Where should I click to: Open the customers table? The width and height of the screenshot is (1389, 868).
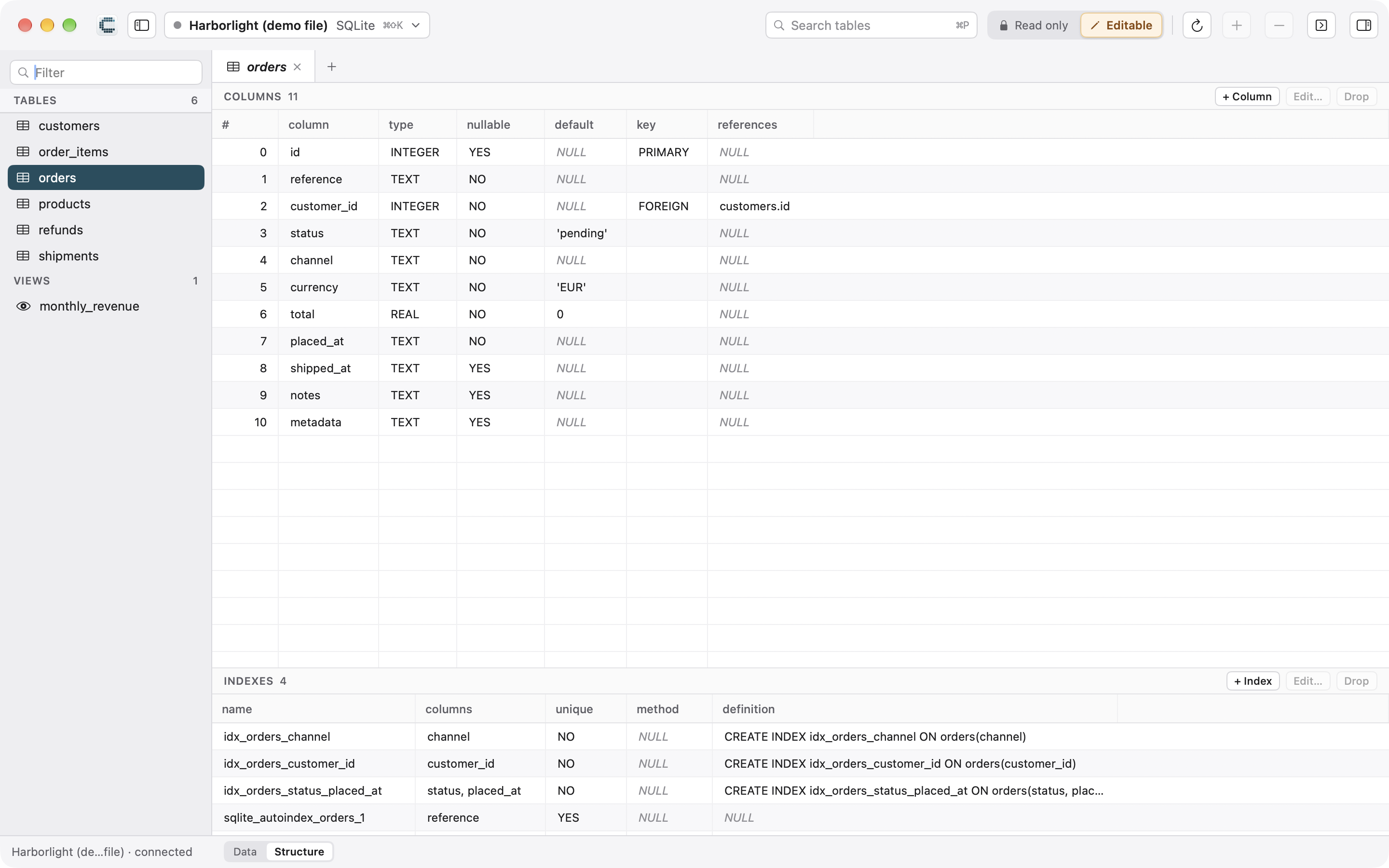tap(106, 126)
